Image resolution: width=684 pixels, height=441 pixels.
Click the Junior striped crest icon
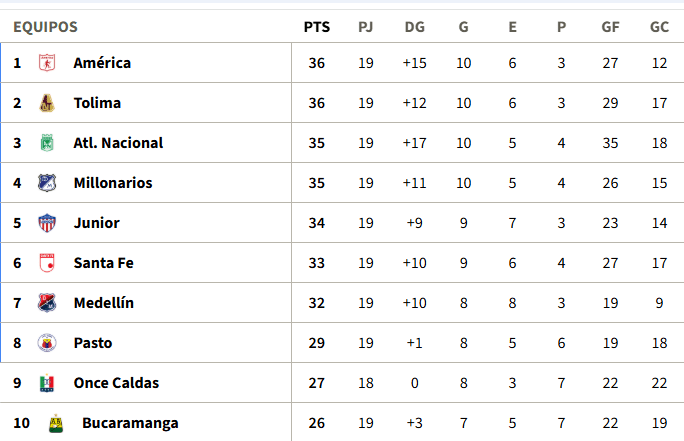tap(47, 223)
